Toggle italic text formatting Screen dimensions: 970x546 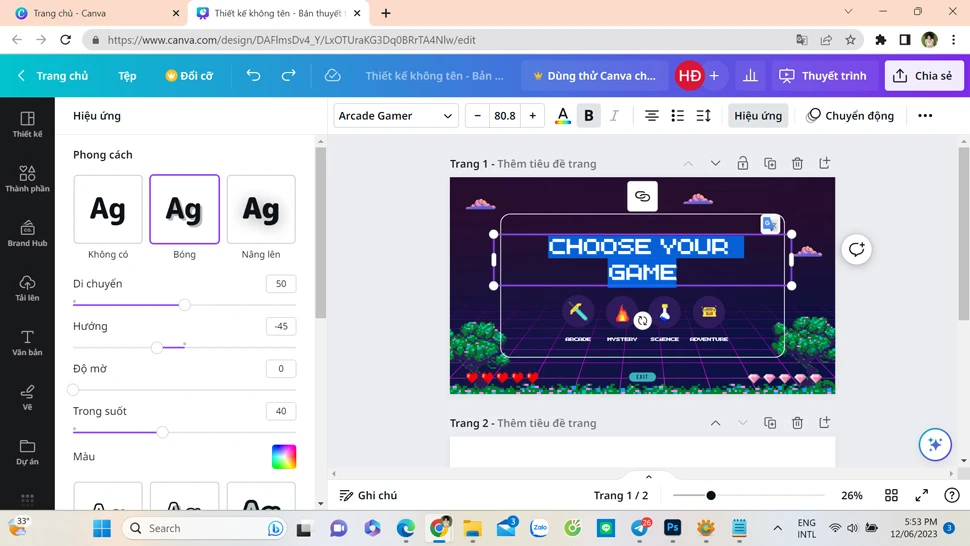tap(614, 116)
